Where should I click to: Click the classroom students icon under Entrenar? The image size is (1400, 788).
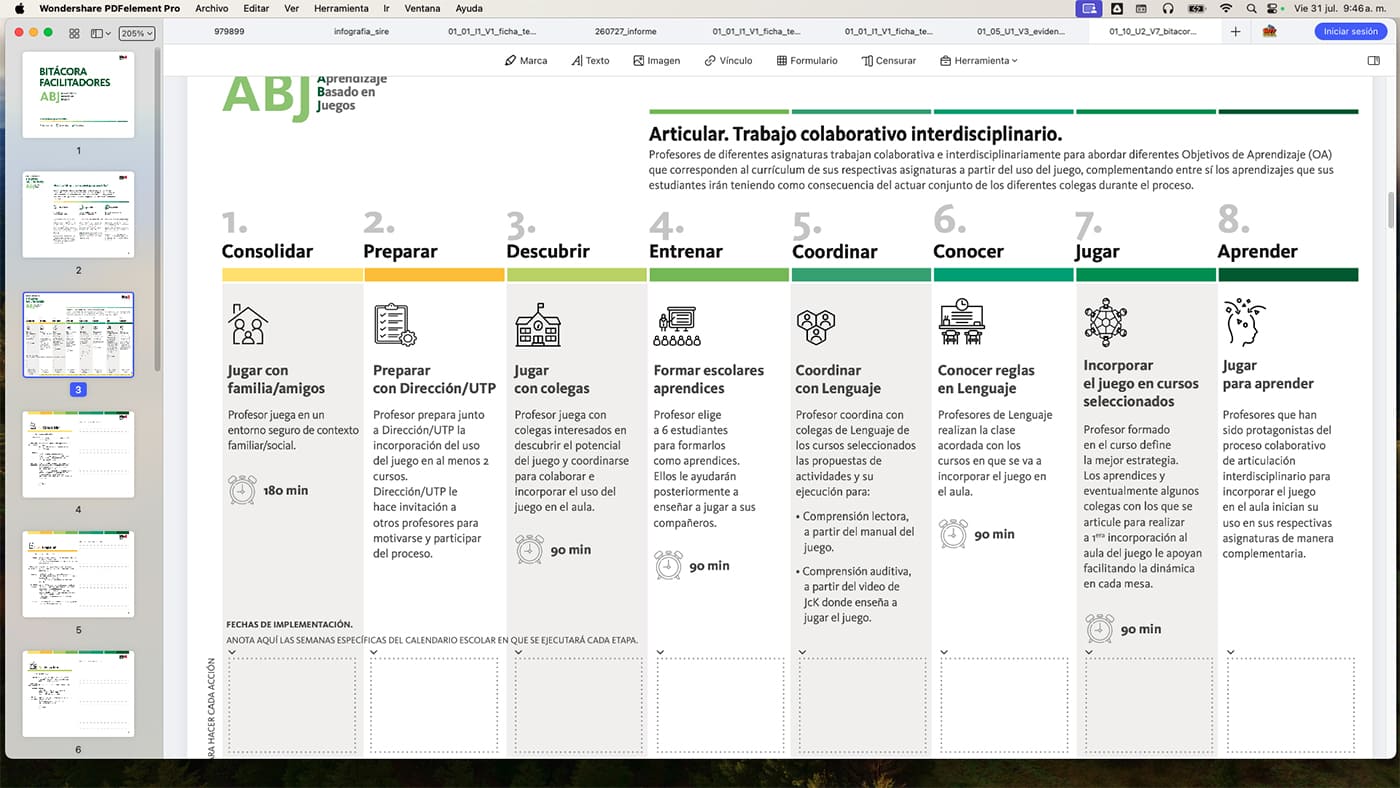(x=677, y=326)
